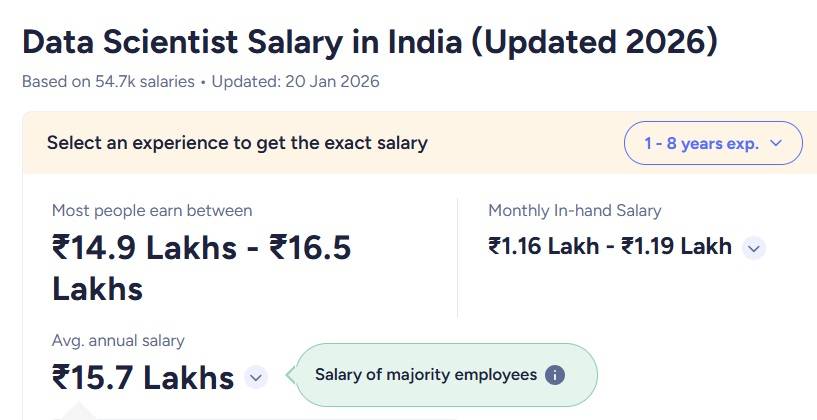Screen dimensions: 817x420
Task: Click the ₹1.19 Lakh upper monthly amount
Action: coord(677,246)
